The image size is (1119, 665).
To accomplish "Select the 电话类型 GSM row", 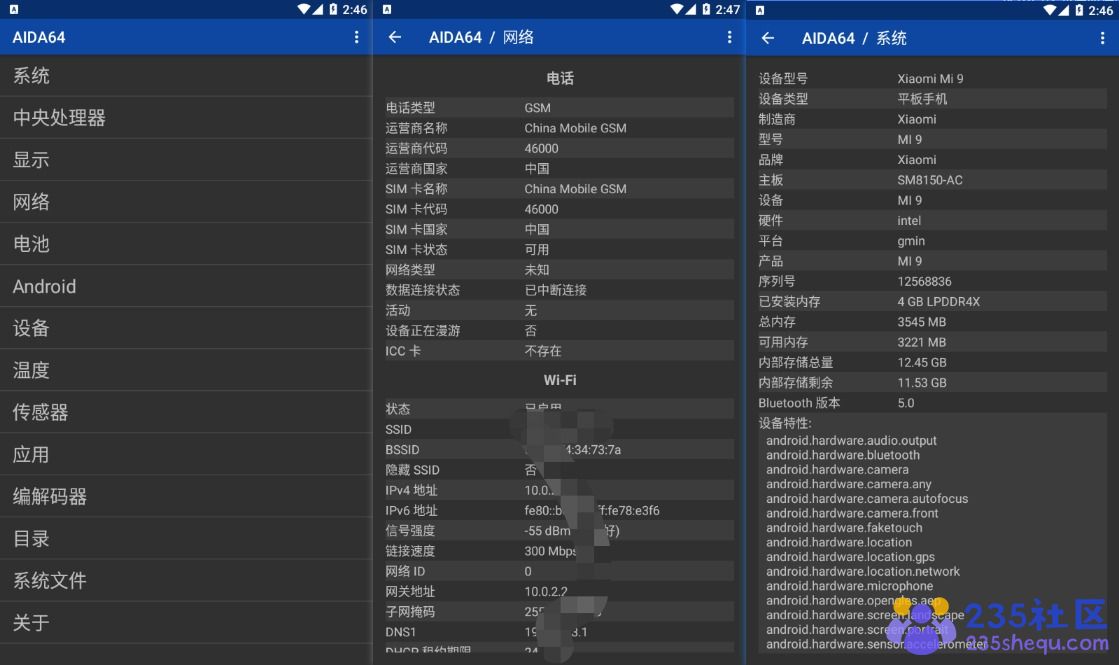I will [560, 108].
